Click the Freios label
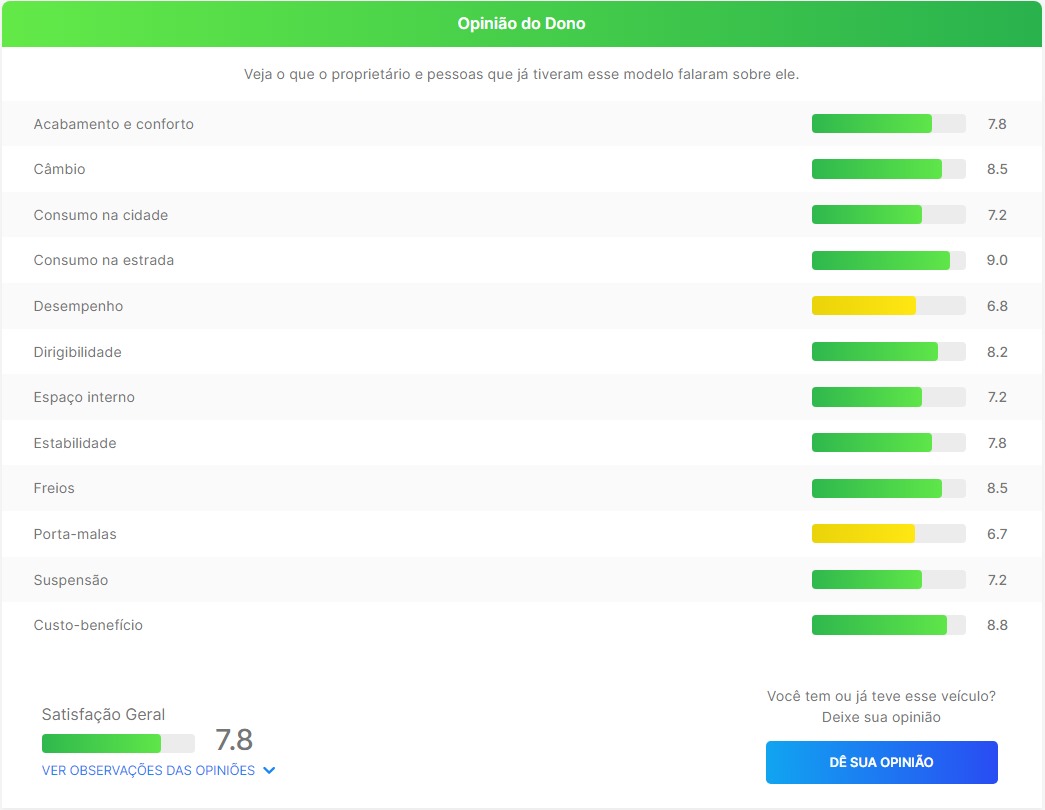The width and height of the screenshot is (1045, 810). tap(54, 488)
